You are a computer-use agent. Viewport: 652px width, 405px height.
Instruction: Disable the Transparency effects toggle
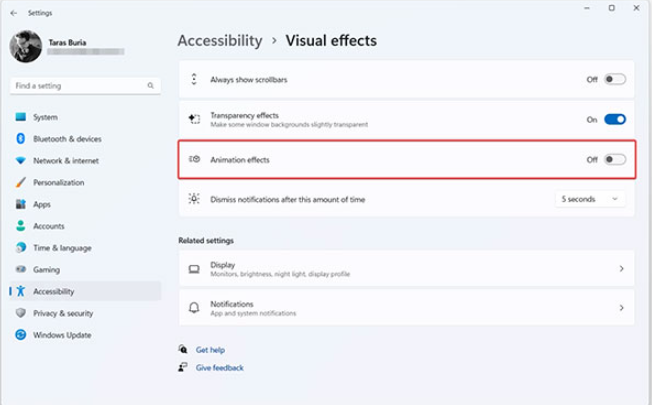(614, 119)
